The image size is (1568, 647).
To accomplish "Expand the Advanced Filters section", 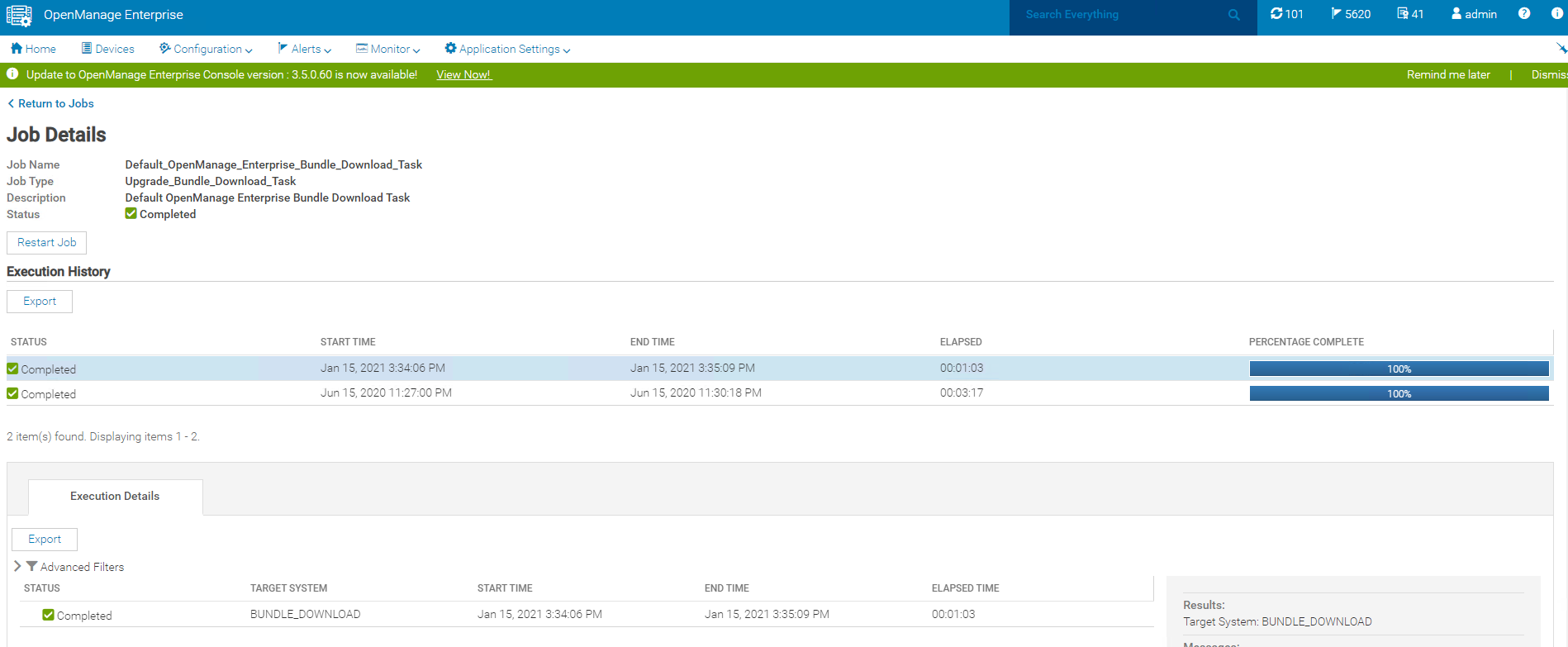I will click(x=17, y=566).
